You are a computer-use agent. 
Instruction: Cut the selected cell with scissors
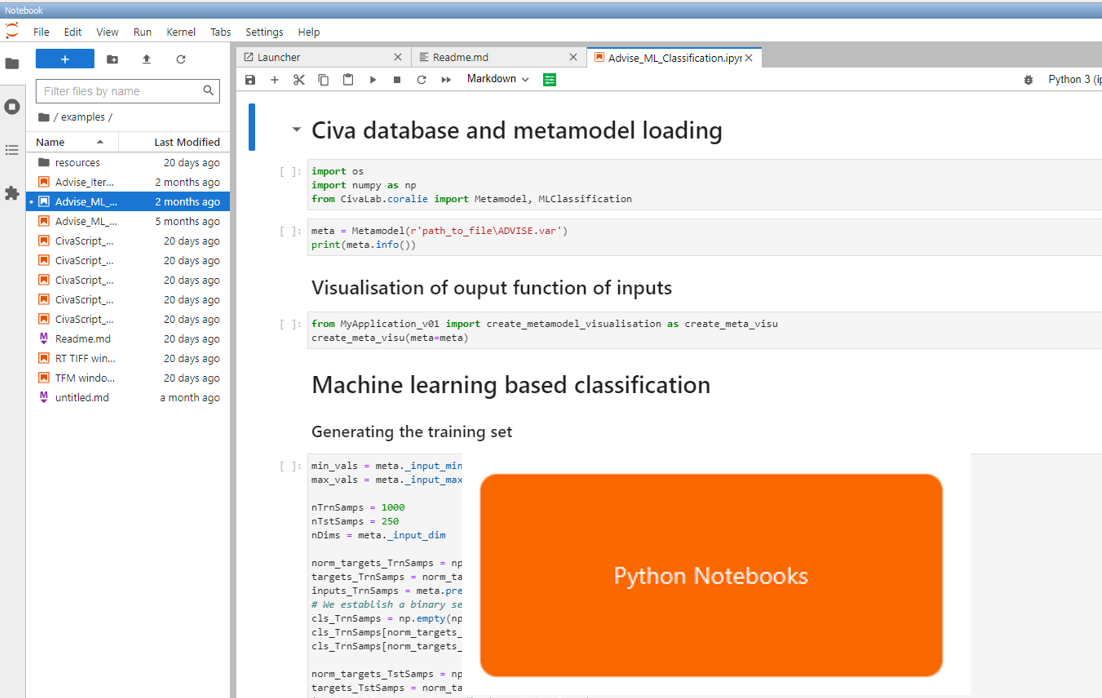[299, 79]
